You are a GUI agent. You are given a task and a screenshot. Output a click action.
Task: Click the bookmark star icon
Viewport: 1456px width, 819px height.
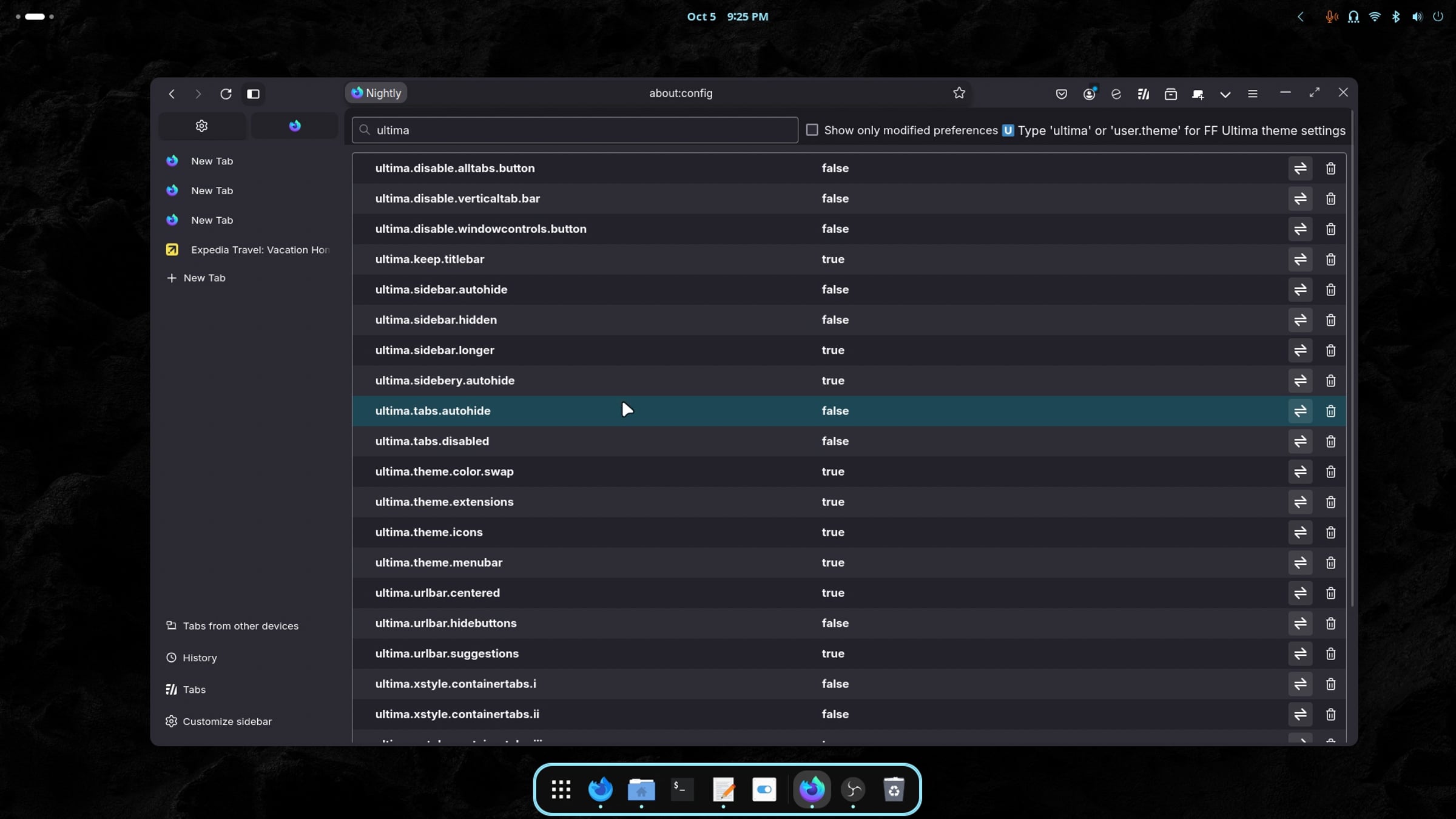click(x=959, y=93)
